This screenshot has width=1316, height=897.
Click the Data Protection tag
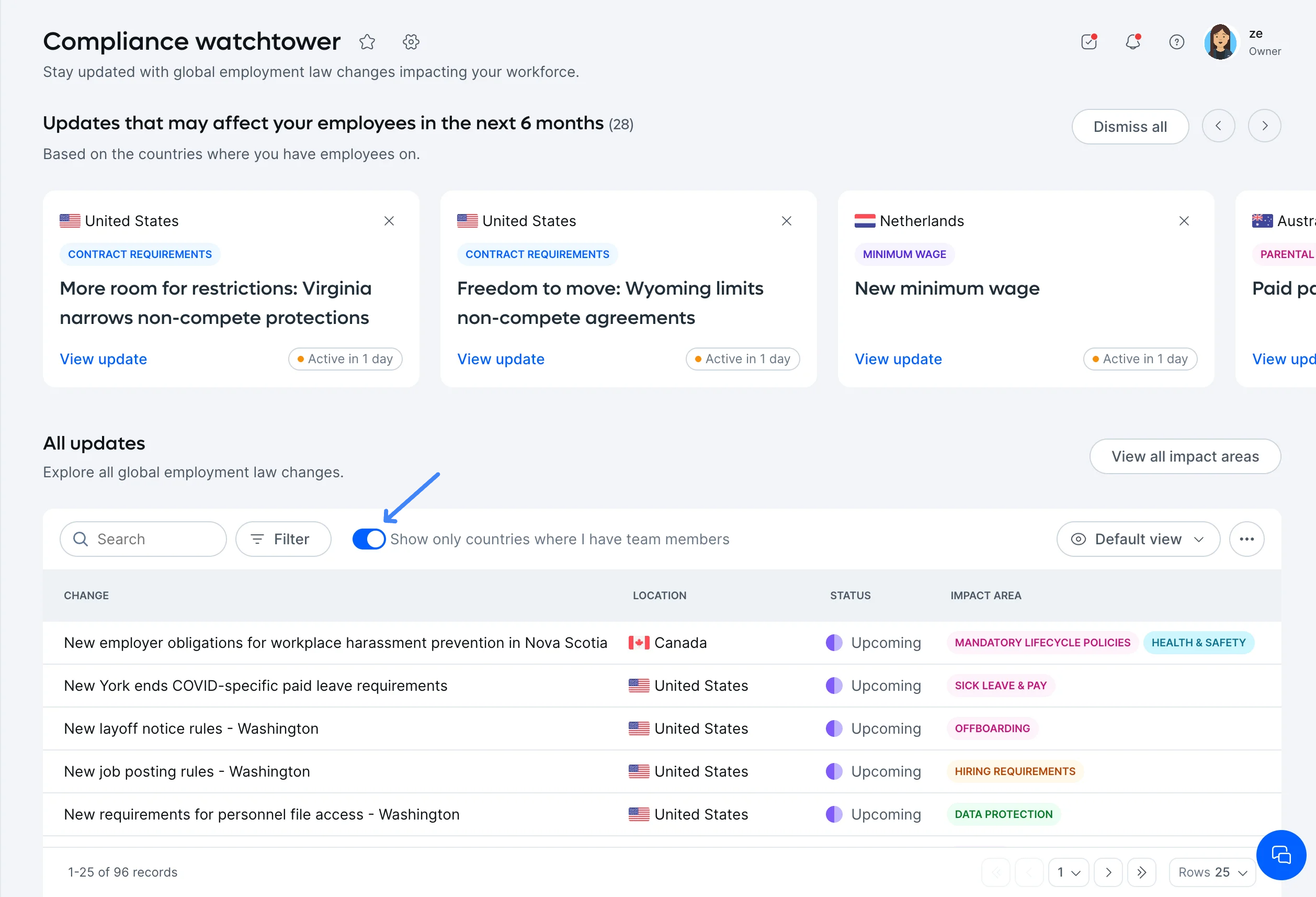pyautogui.click(x=1003, y=814)
